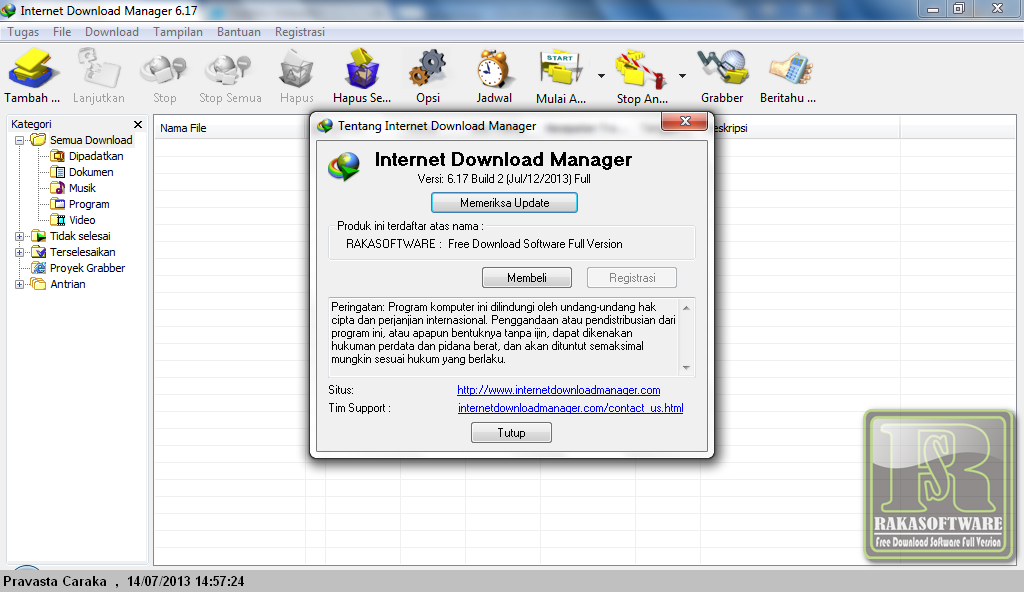Expand the Antrian tree node
The image size is (1024, 592).
point(19,284)
